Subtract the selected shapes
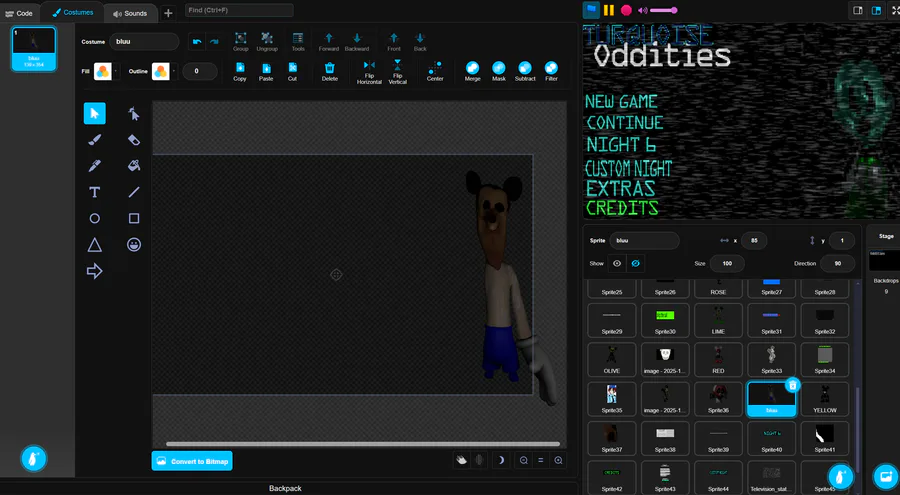 (525, 71)
